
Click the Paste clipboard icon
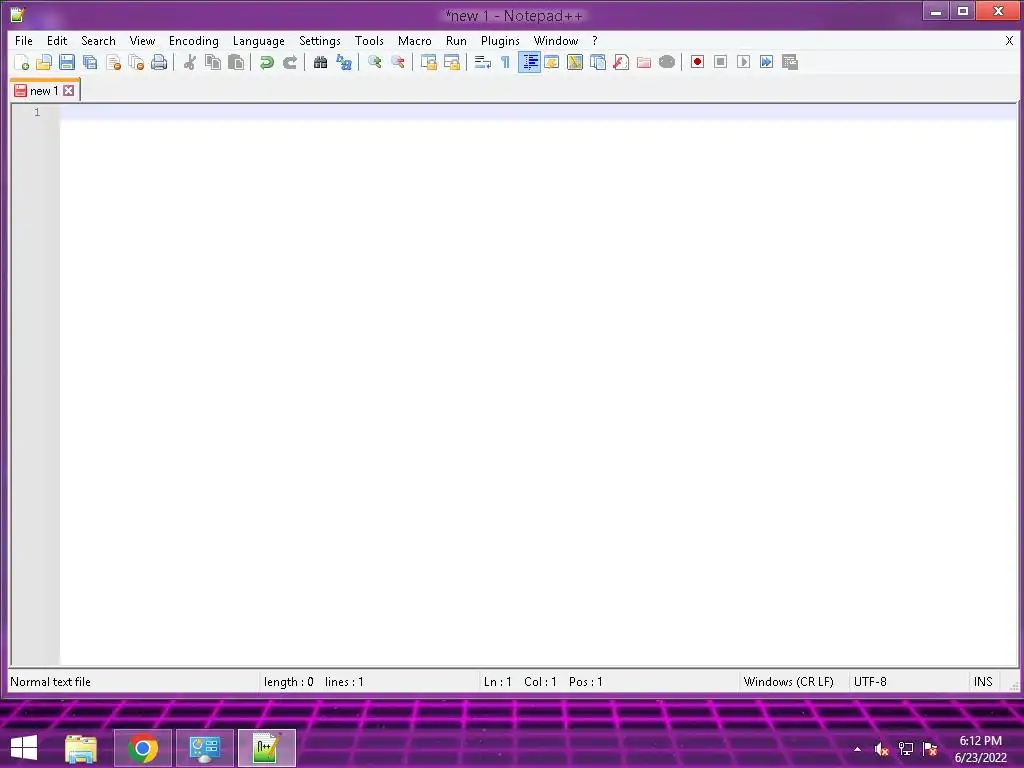pyautogui.click(x=236, y=62)
